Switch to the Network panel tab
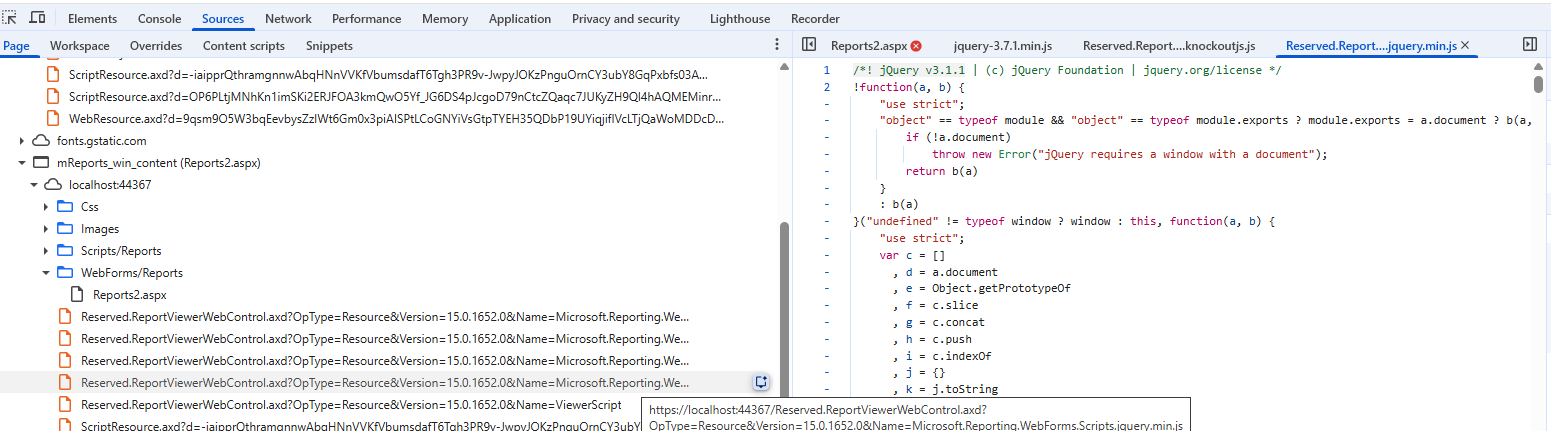 point(288,19)
